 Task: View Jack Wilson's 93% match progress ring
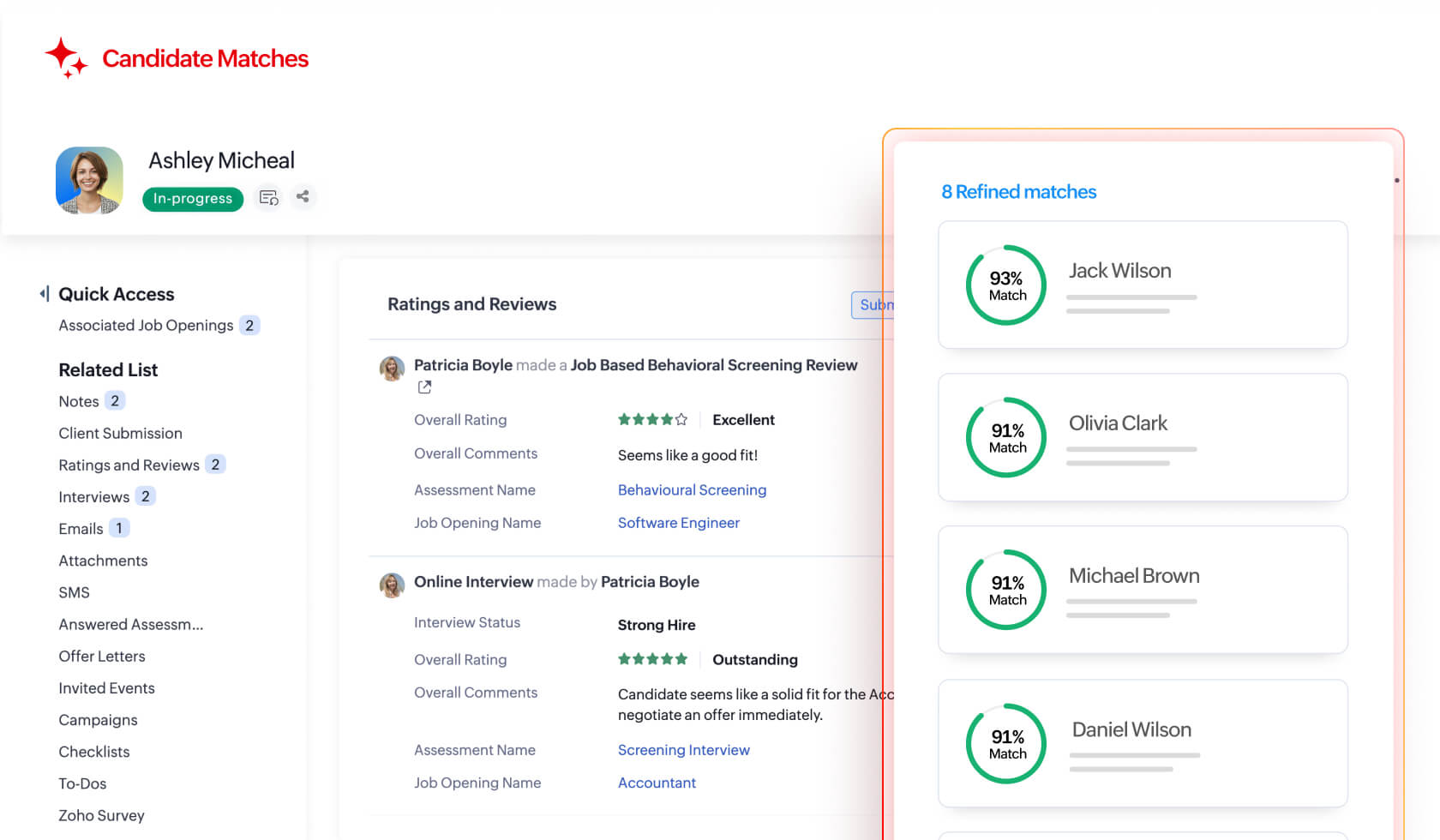(1005, 285)
